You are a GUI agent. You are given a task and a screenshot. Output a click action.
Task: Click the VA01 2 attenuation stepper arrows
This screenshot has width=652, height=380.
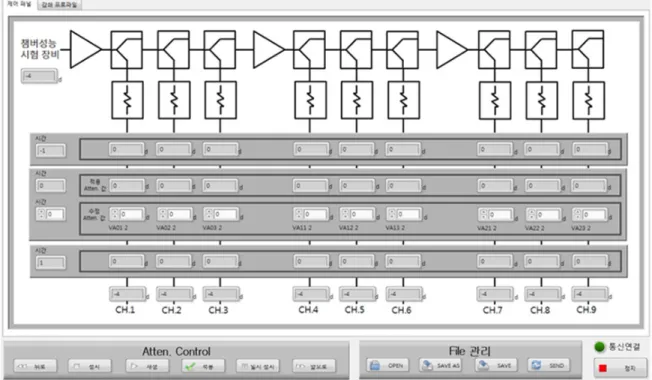coord(115,214)
